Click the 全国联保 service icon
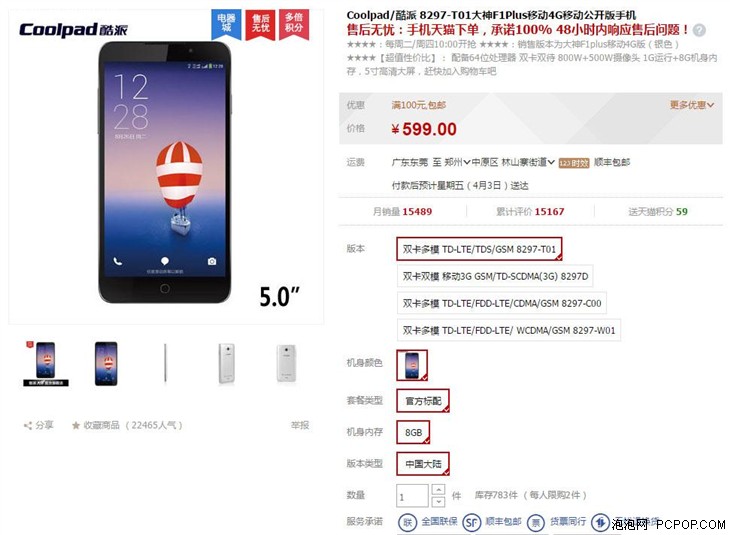This screenshot has height=535, width=730. coord(407,522)
